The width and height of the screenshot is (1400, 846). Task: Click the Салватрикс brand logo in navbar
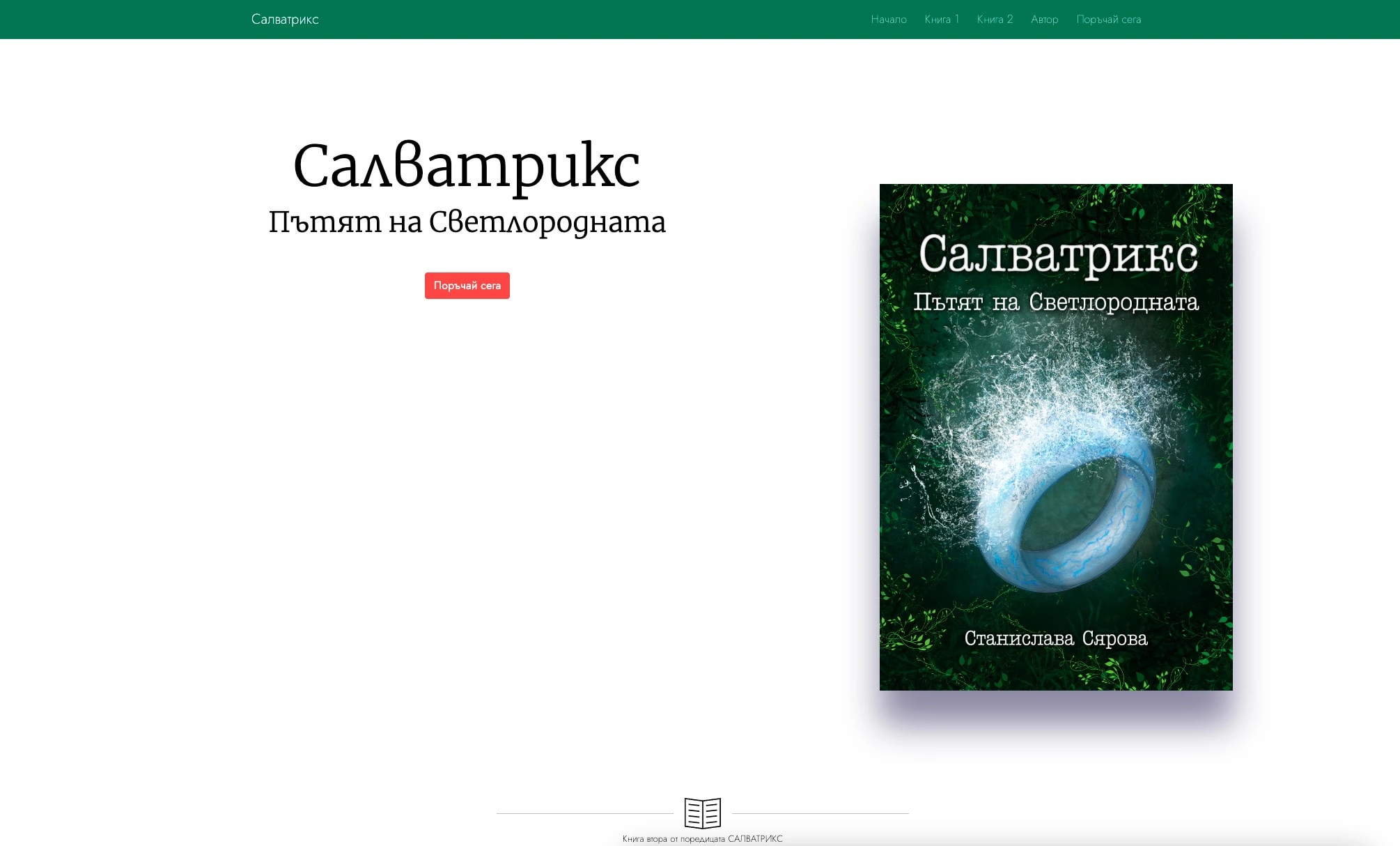285,20
